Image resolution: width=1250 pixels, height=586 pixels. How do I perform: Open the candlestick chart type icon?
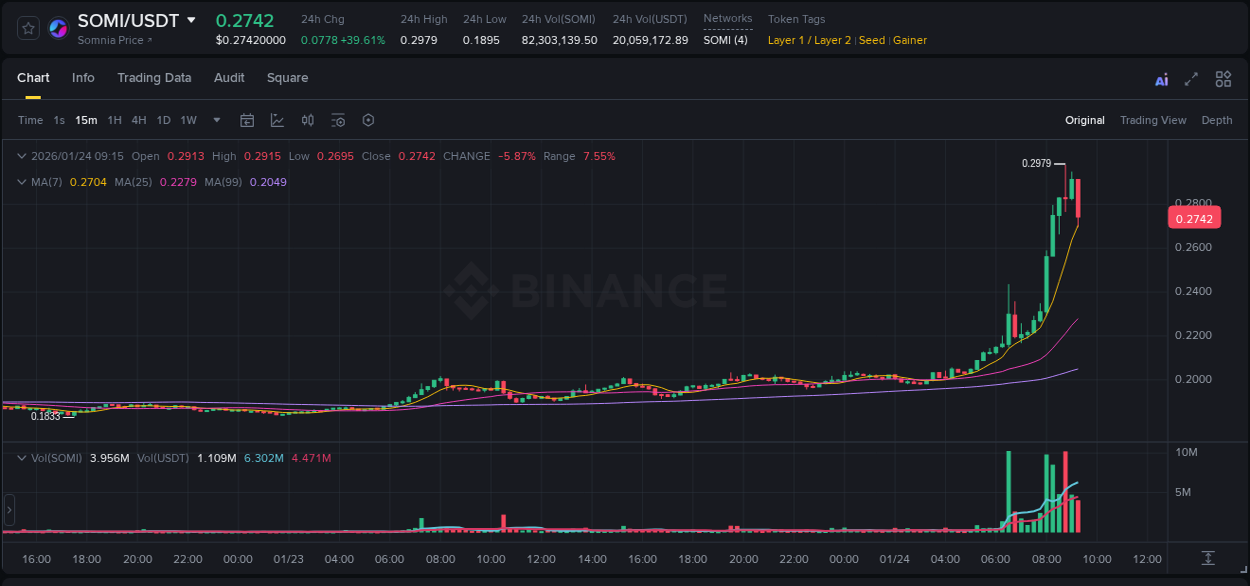(x=307, y=120)
